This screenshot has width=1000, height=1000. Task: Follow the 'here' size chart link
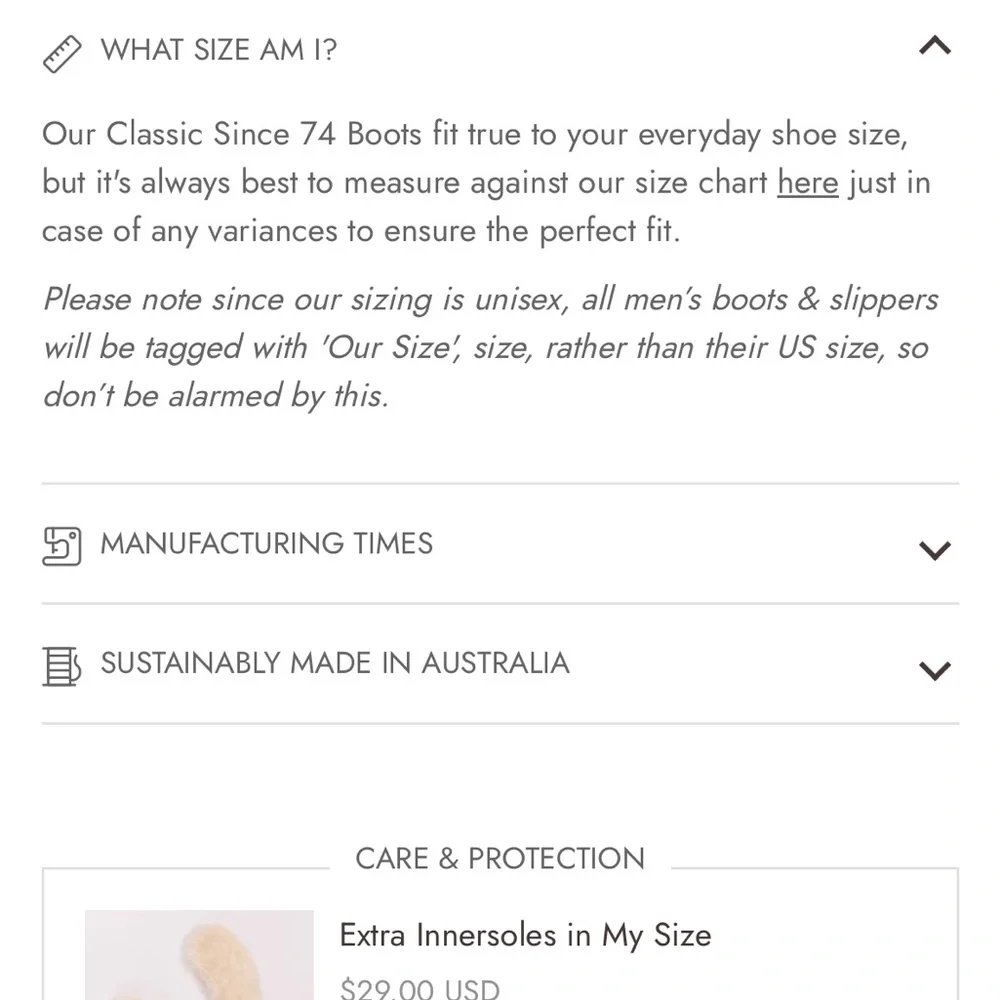tap(807, 184)
